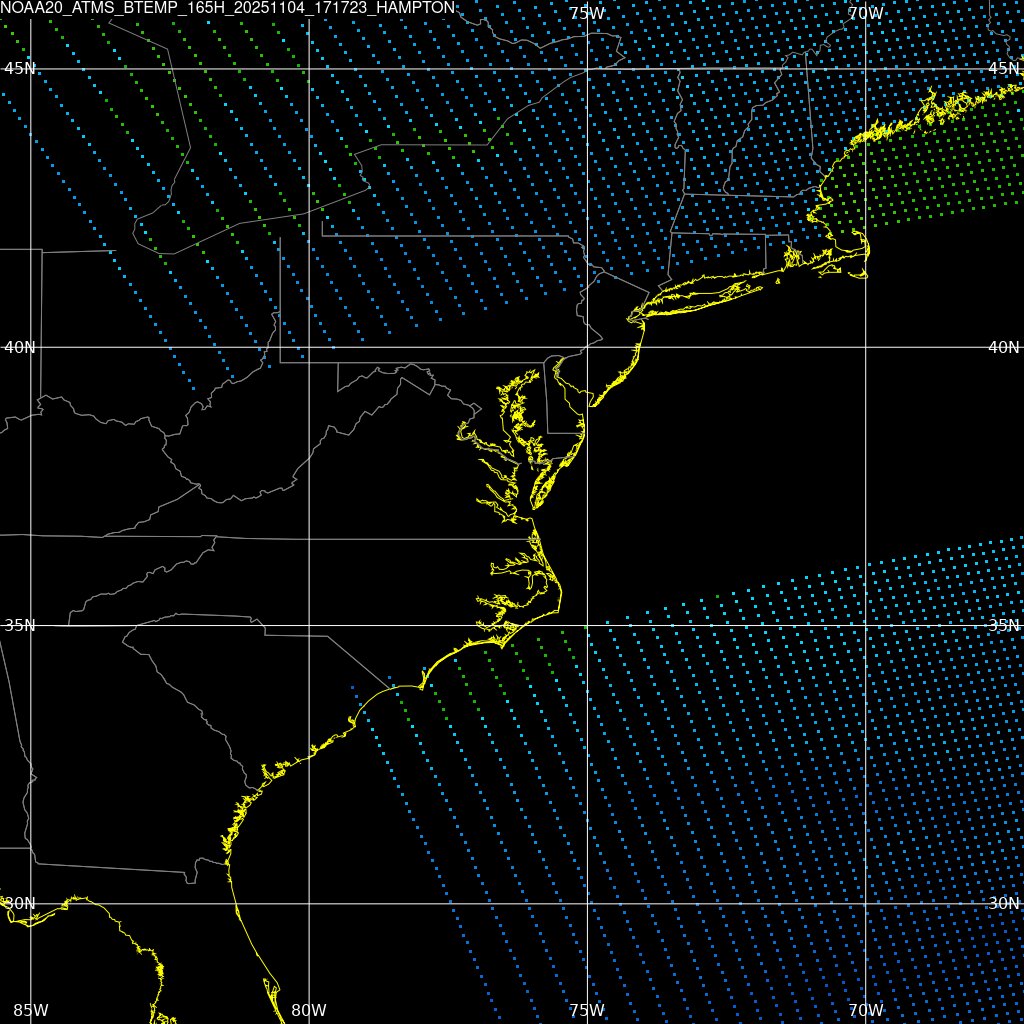Click the 75W label at top edge
The width and height of the screenshot is (1024, 1024).
(586, 13)
